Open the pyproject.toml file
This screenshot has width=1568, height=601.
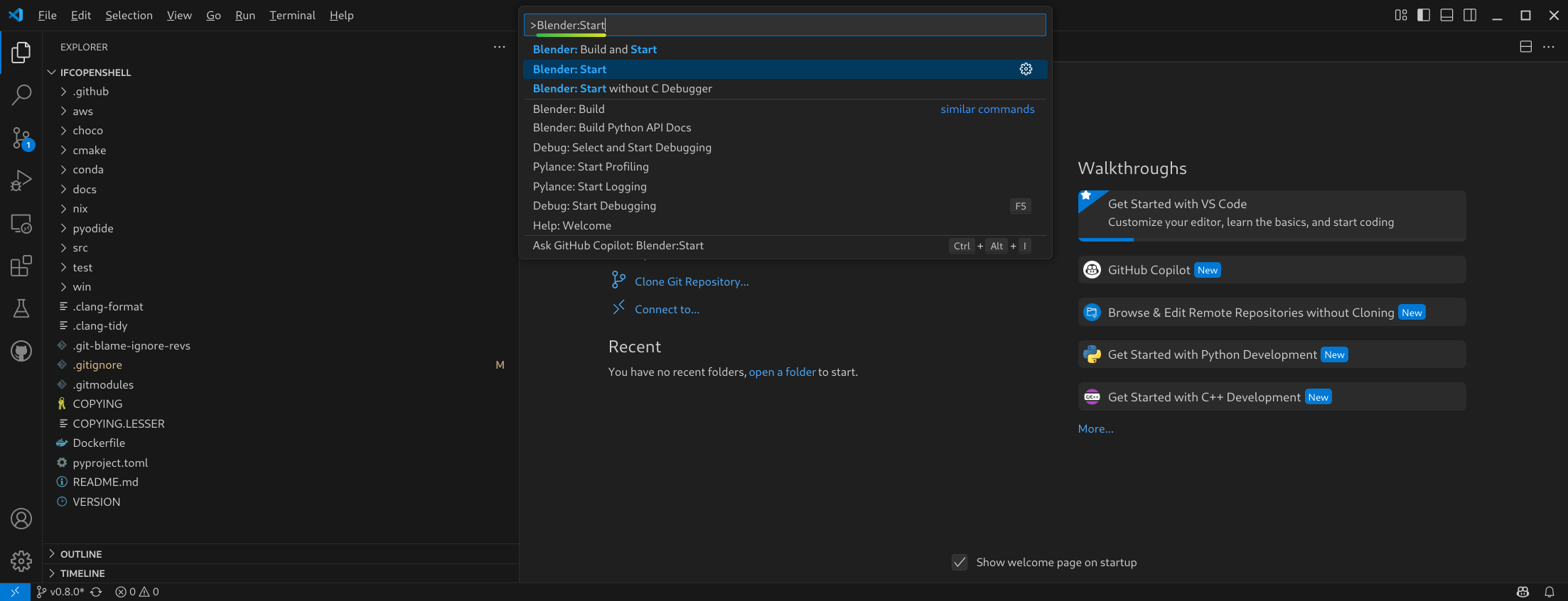tap(110, 463)
